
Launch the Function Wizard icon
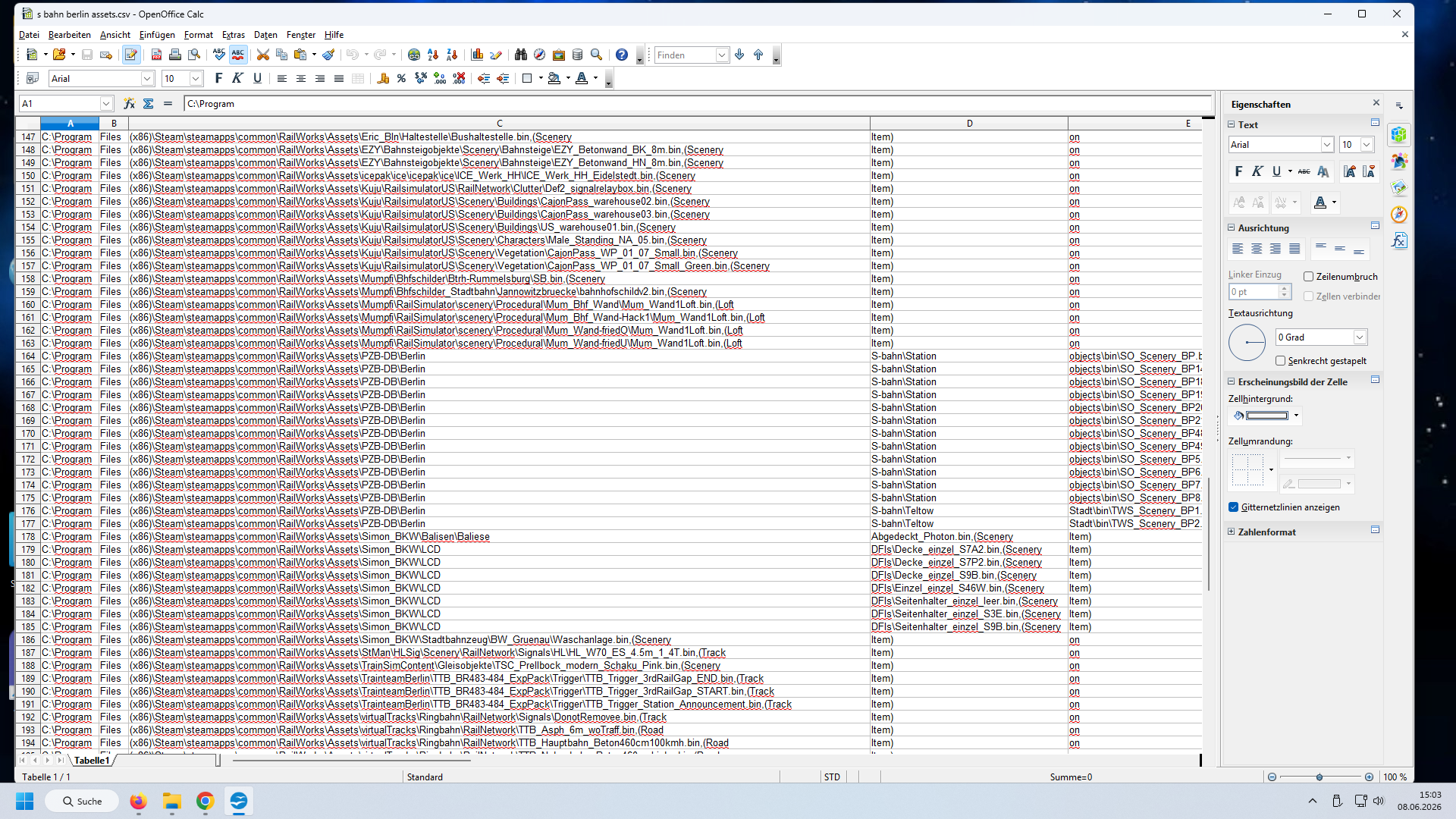pyautogui.click(x=130, y=104)
